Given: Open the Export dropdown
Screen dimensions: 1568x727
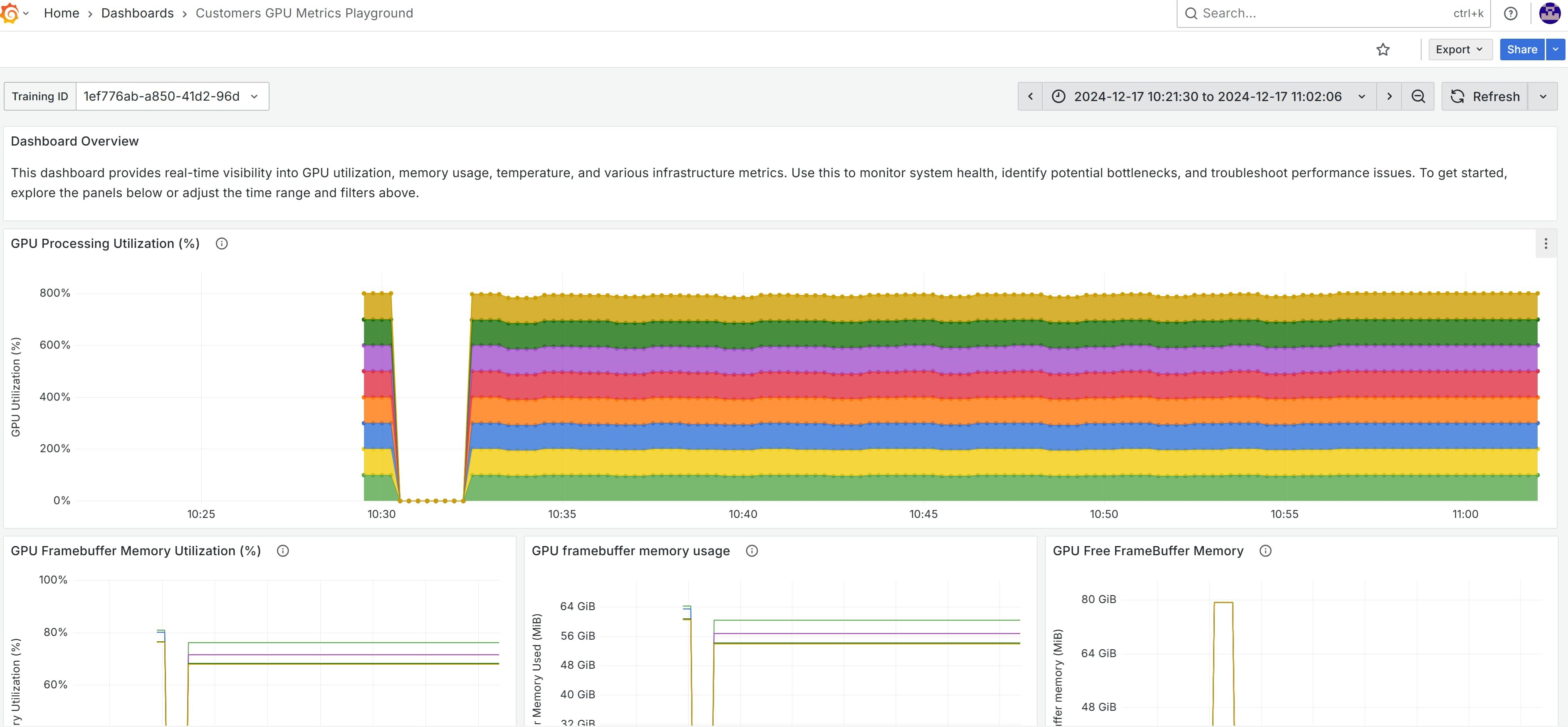Looking at the screenshot, I should point(1459,49).
